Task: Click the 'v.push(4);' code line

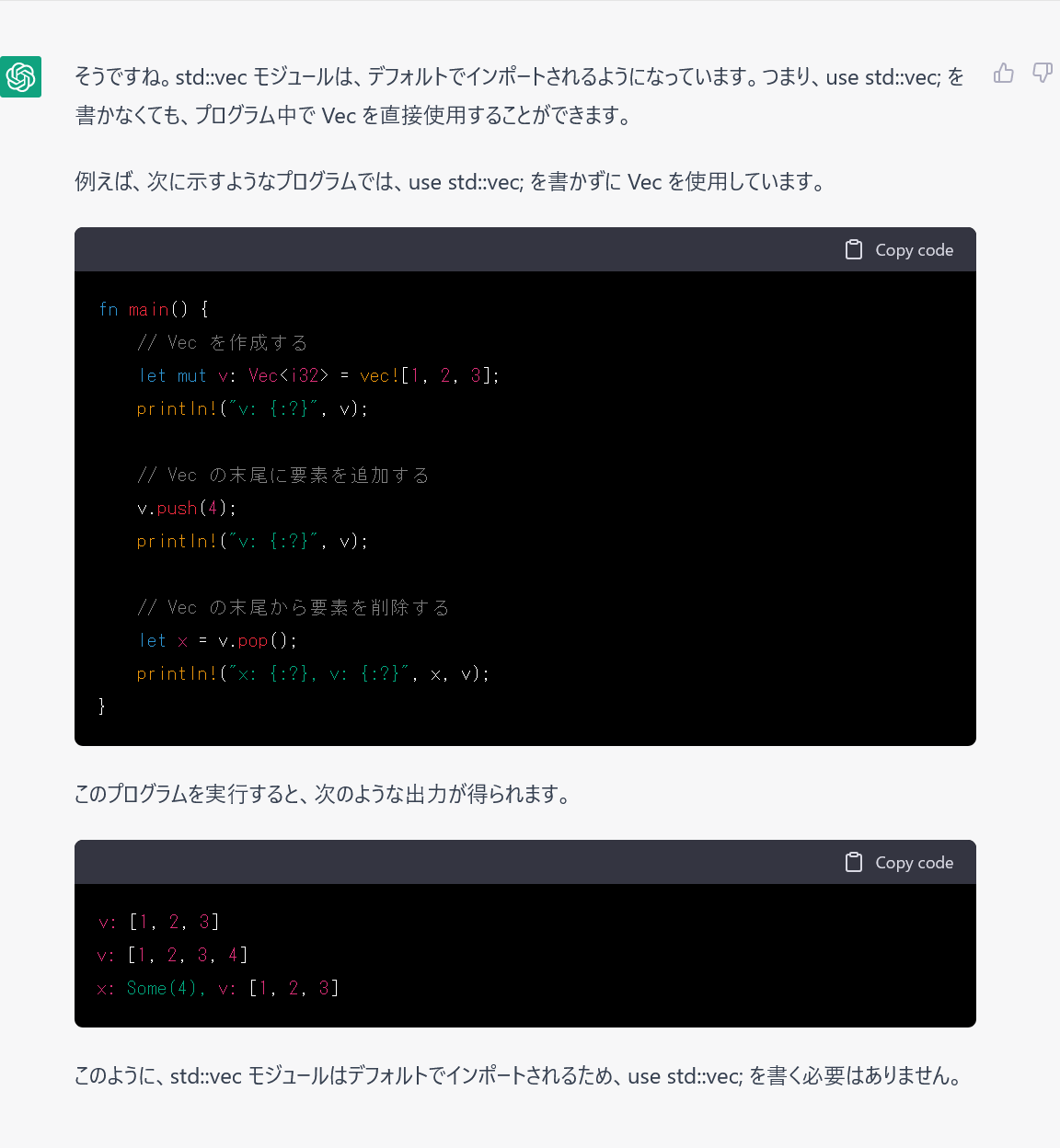Action: 187,508
